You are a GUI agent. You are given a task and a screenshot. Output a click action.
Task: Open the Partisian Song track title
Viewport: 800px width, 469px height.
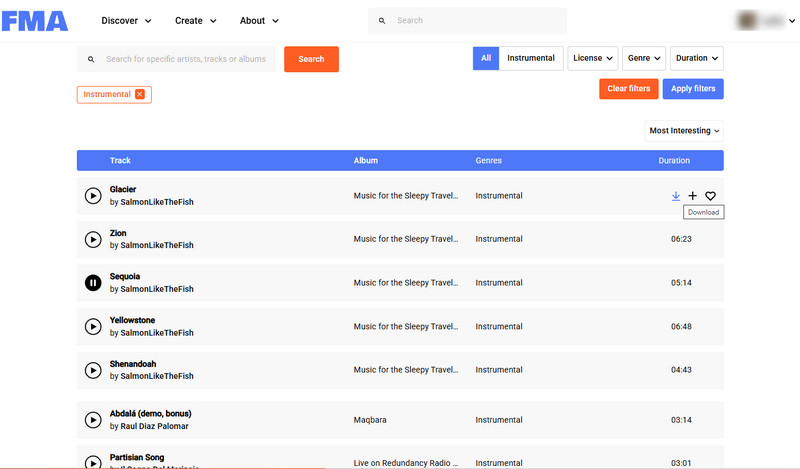click(137, 458)
